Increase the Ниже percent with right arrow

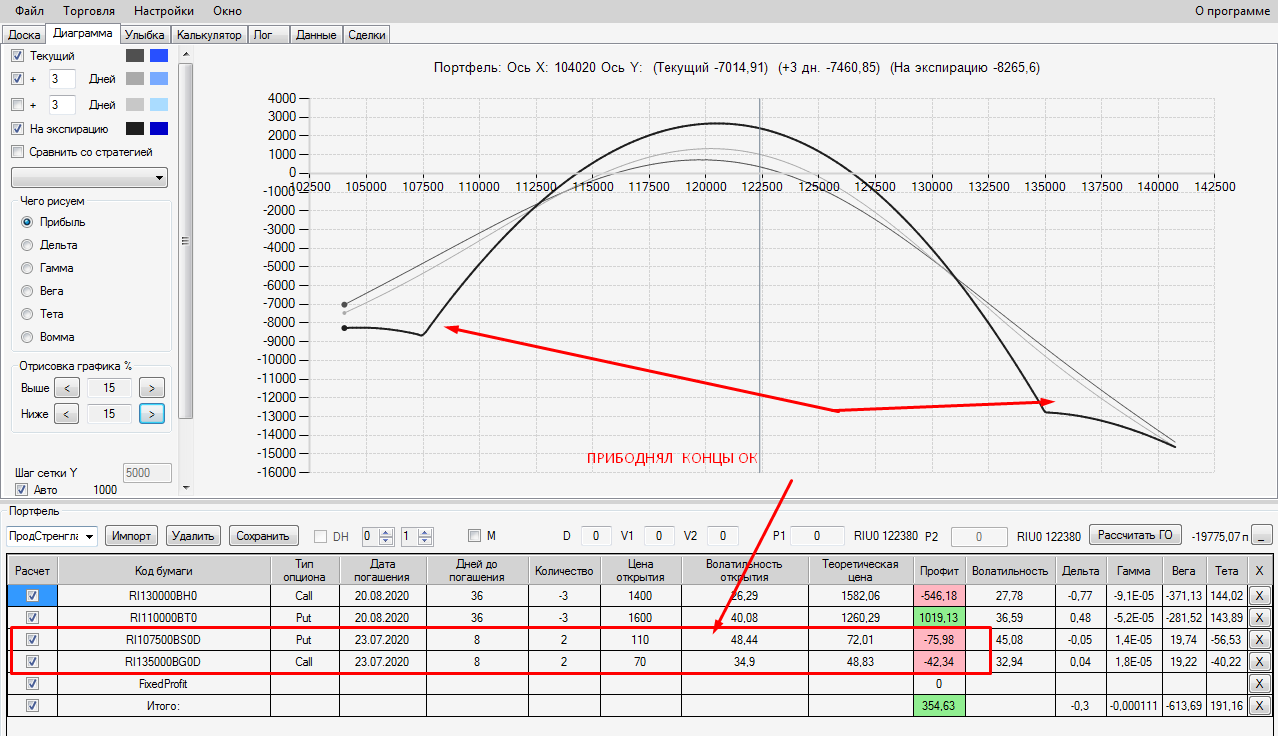tap(152, 413)
